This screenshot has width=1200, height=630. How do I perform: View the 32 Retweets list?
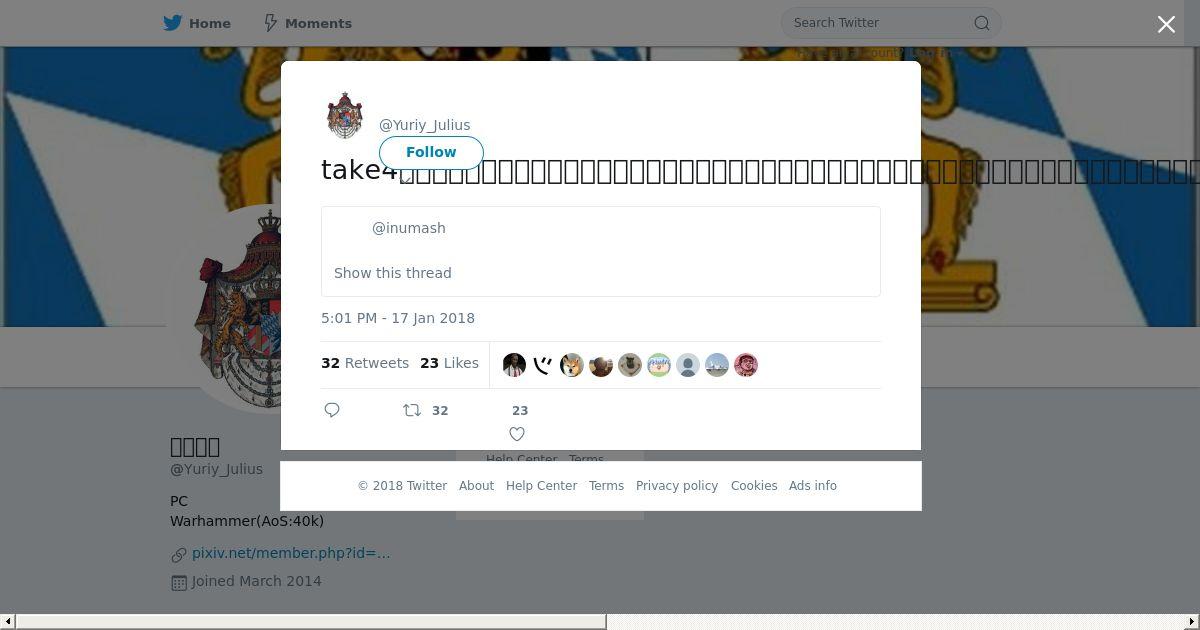pyautogui.click(x=365, y=363)
